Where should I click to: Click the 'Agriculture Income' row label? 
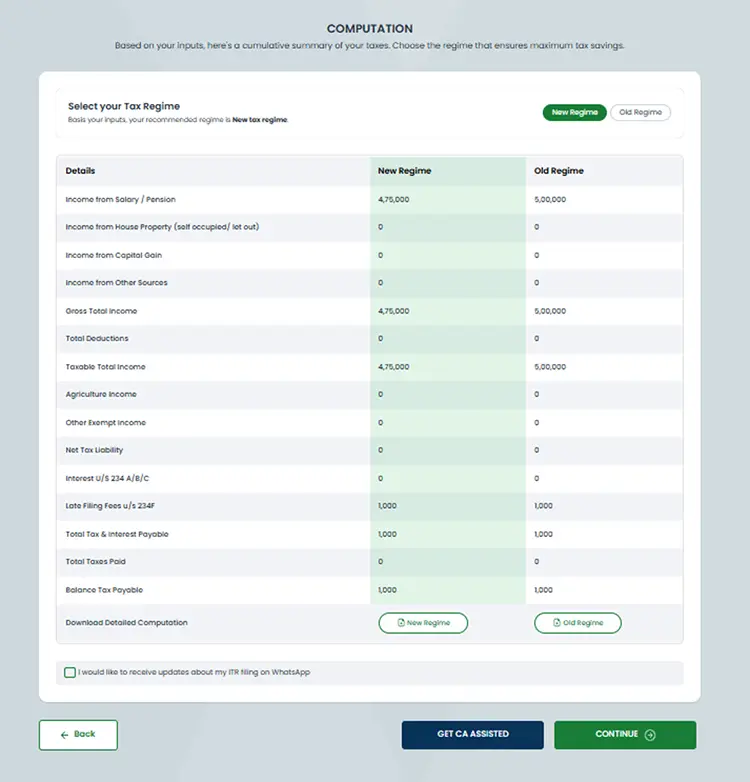[x=101, y=394]
